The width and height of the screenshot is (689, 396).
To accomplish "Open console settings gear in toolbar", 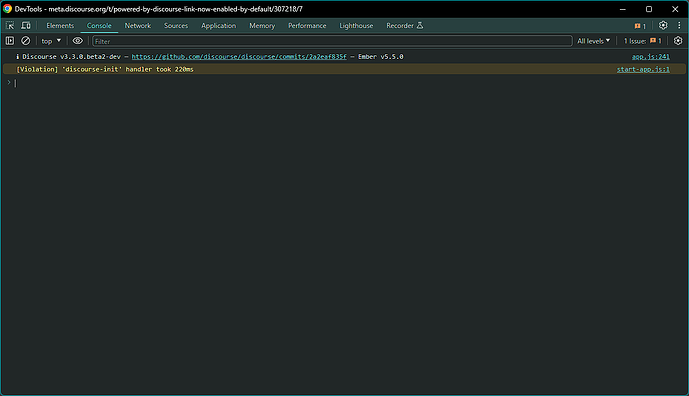I will 678,41.
